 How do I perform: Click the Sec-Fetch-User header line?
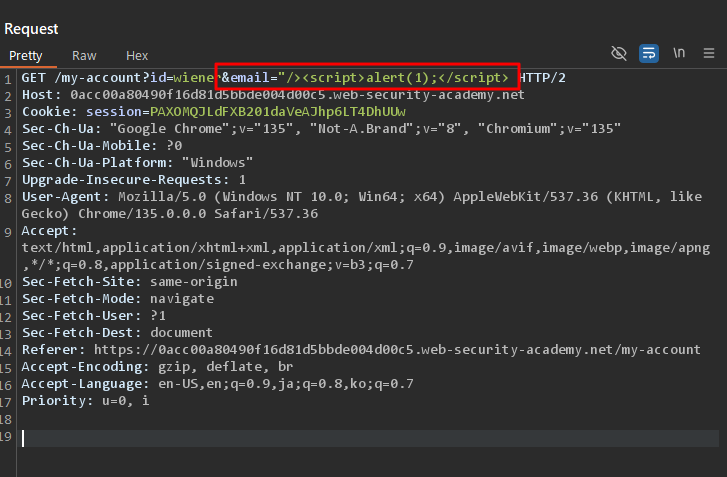point(94,316)
